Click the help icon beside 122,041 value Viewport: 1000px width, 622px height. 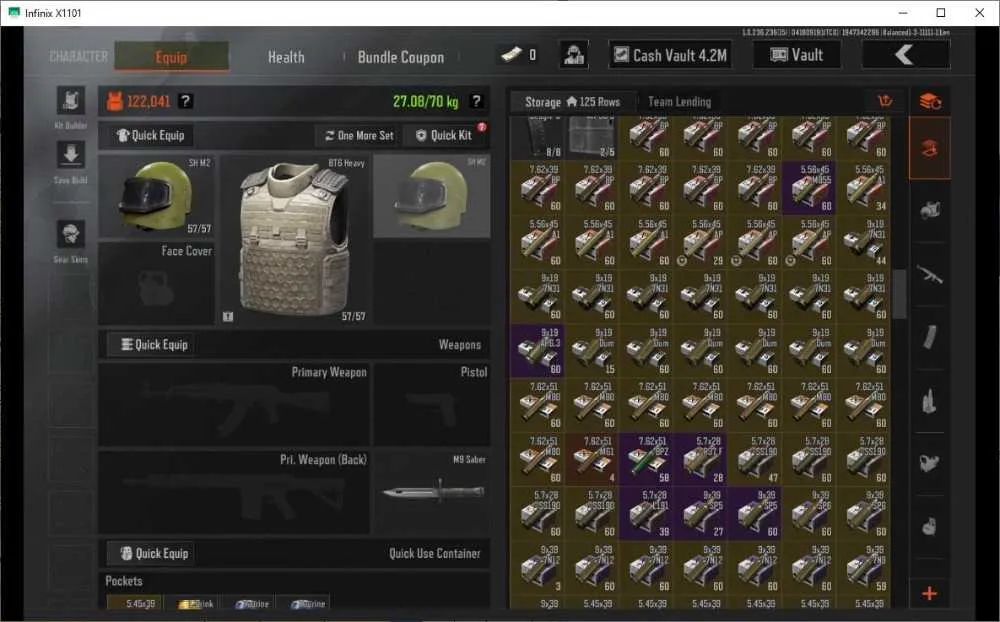point(185,101)
